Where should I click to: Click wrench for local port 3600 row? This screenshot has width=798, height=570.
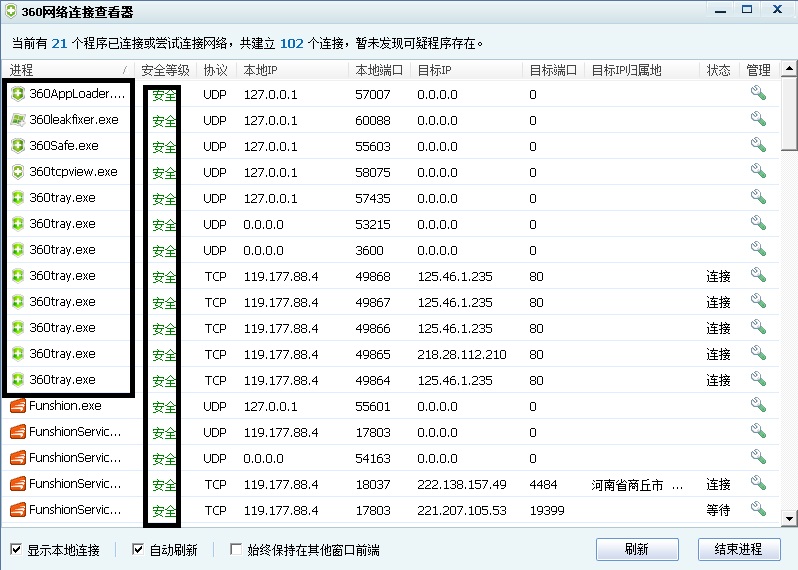(758, 249)
